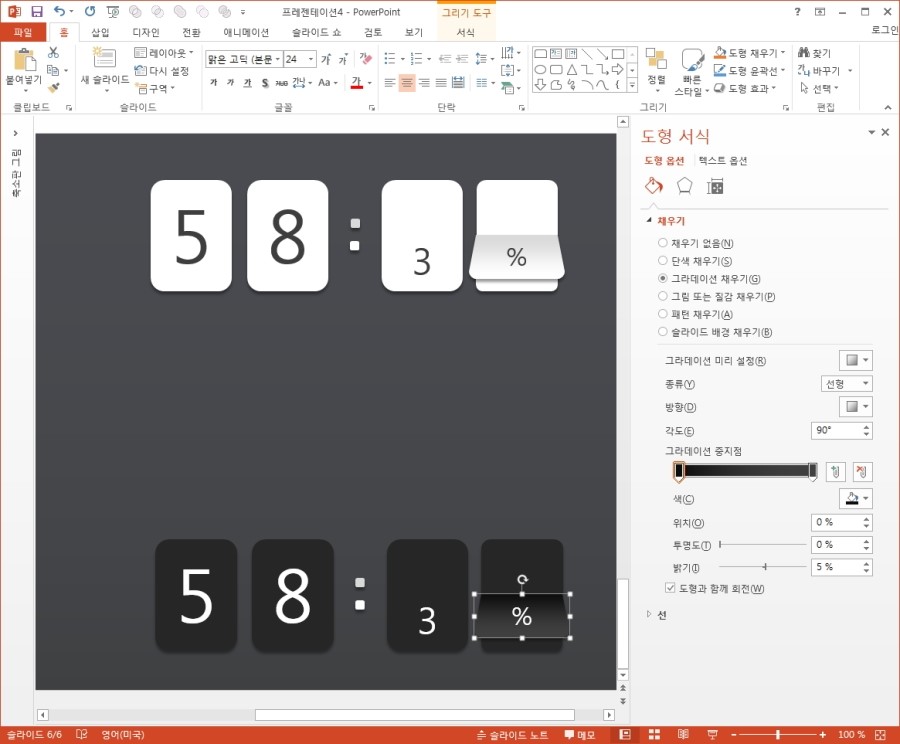The width and height of the screenshot is (900, 744).
Task: Apply text shadow with the S icon
Action: (265, 83)
